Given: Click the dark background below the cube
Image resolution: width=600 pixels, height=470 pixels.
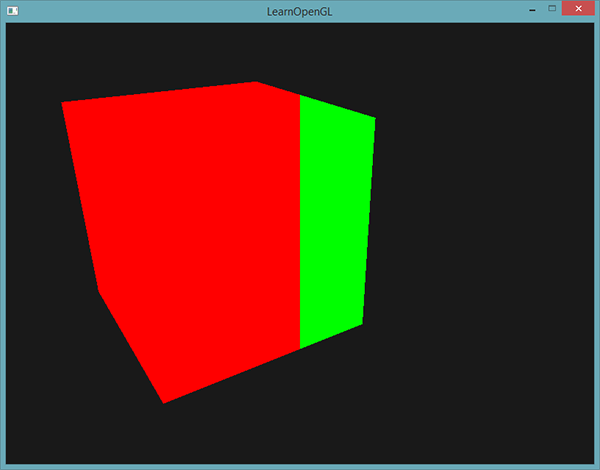Looking at the screenshot, I should pos(300,430).
